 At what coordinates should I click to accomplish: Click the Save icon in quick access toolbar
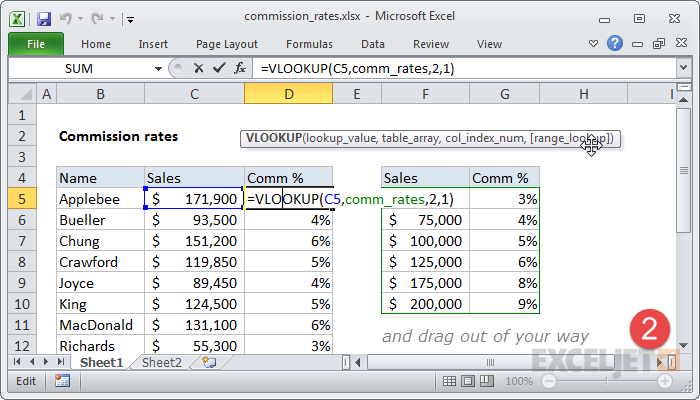pyautogui.click(x=44, y=19)
